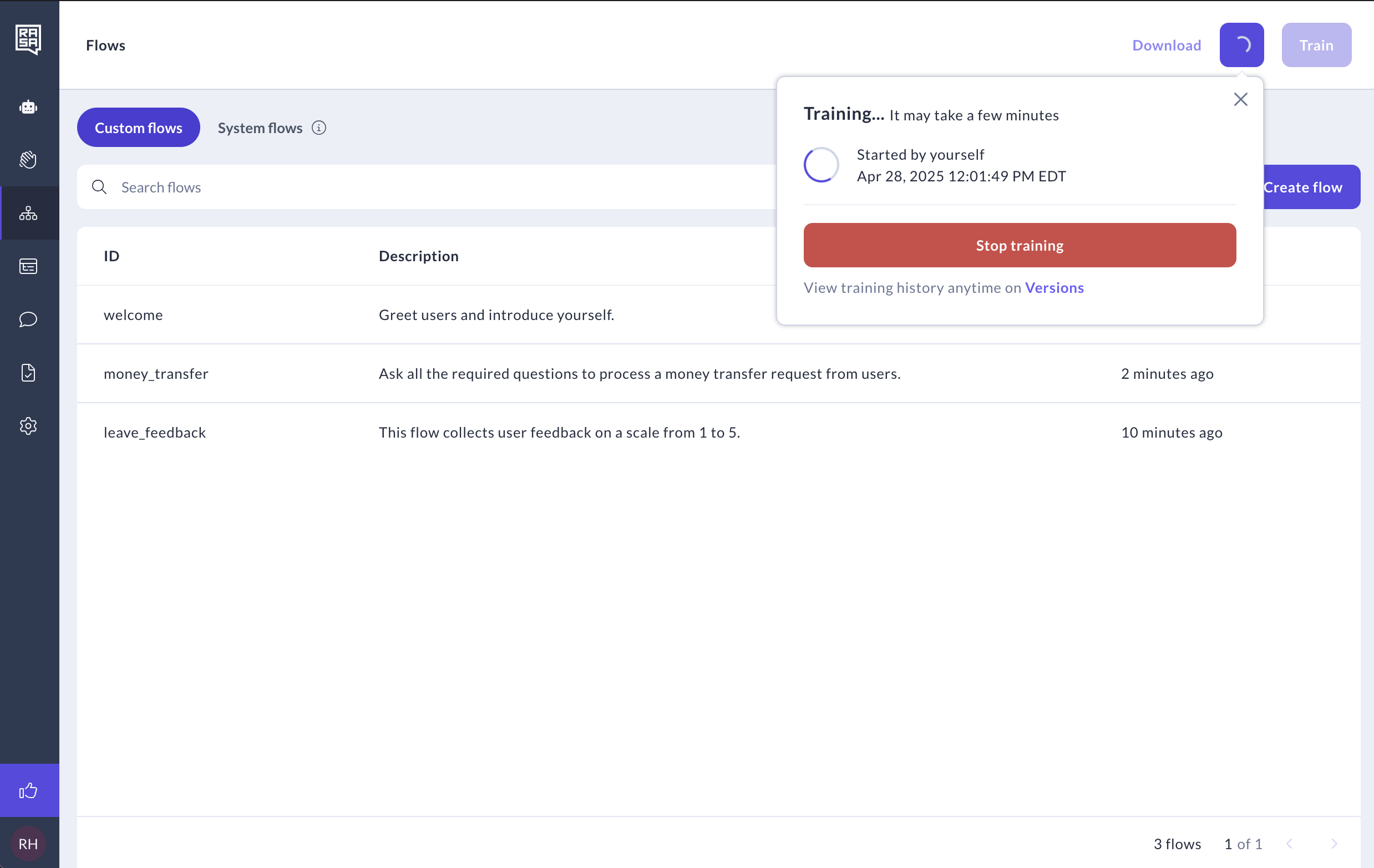Click the Flows page title

click(105, 45)
